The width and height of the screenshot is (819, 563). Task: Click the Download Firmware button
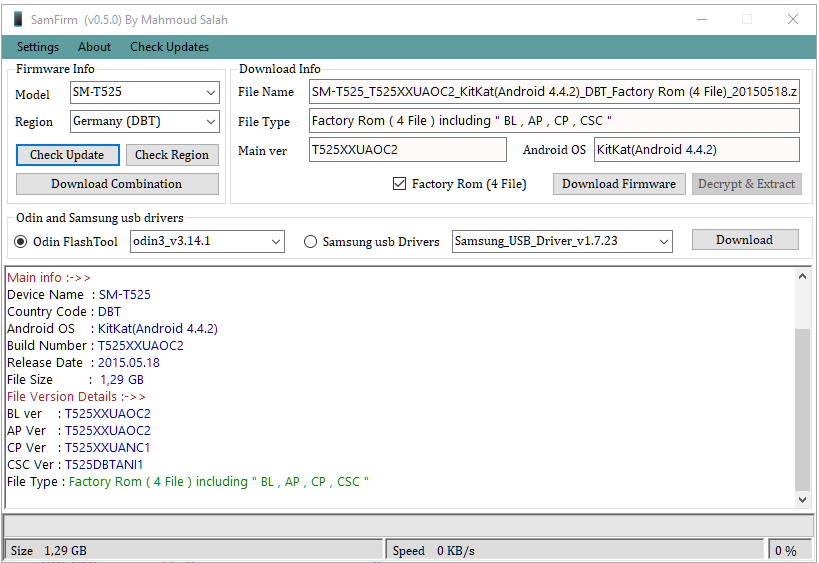619,184
